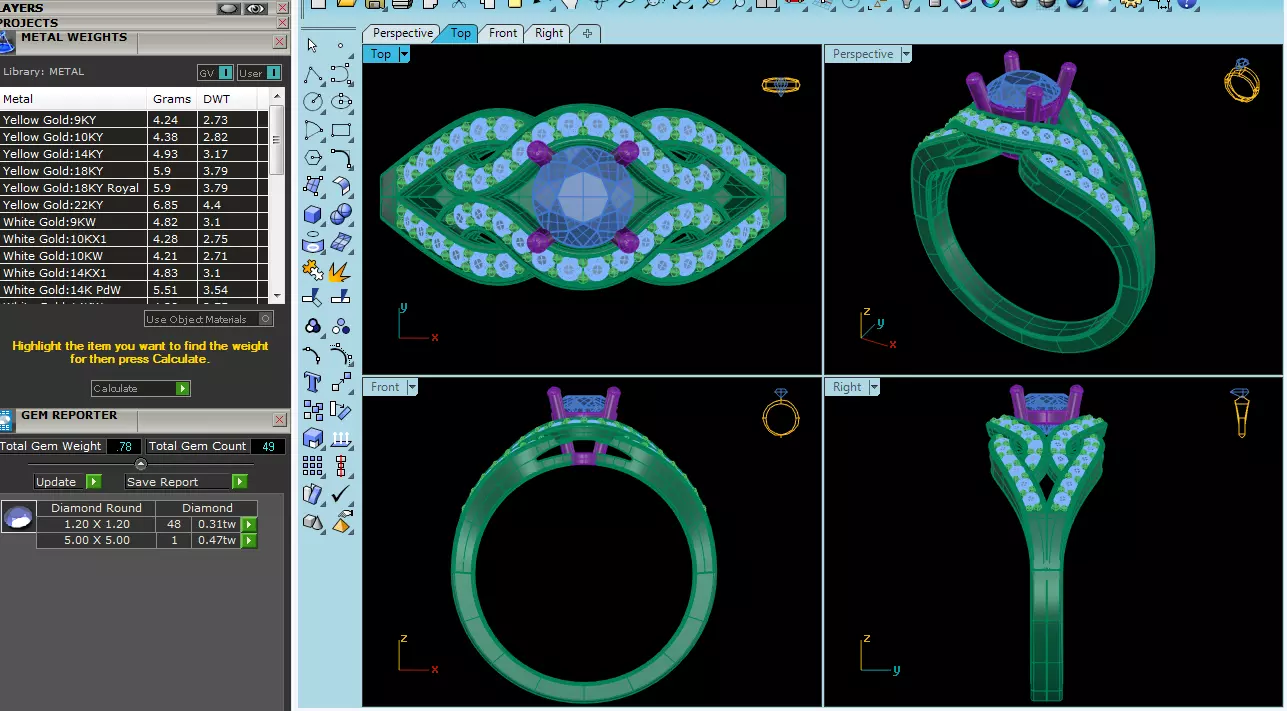Image resolution: width=1287 pixels, height=711 pixels.
Task: Select the text object T tool
Action: (x=312, y=382)
